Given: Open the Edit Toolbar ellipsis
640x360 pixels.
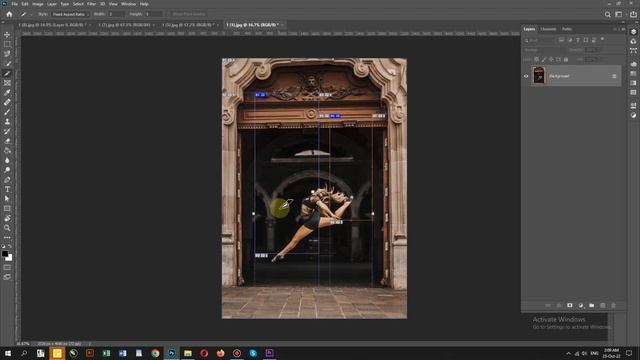Looking at the screenshot, I should (x=7, y=238).
